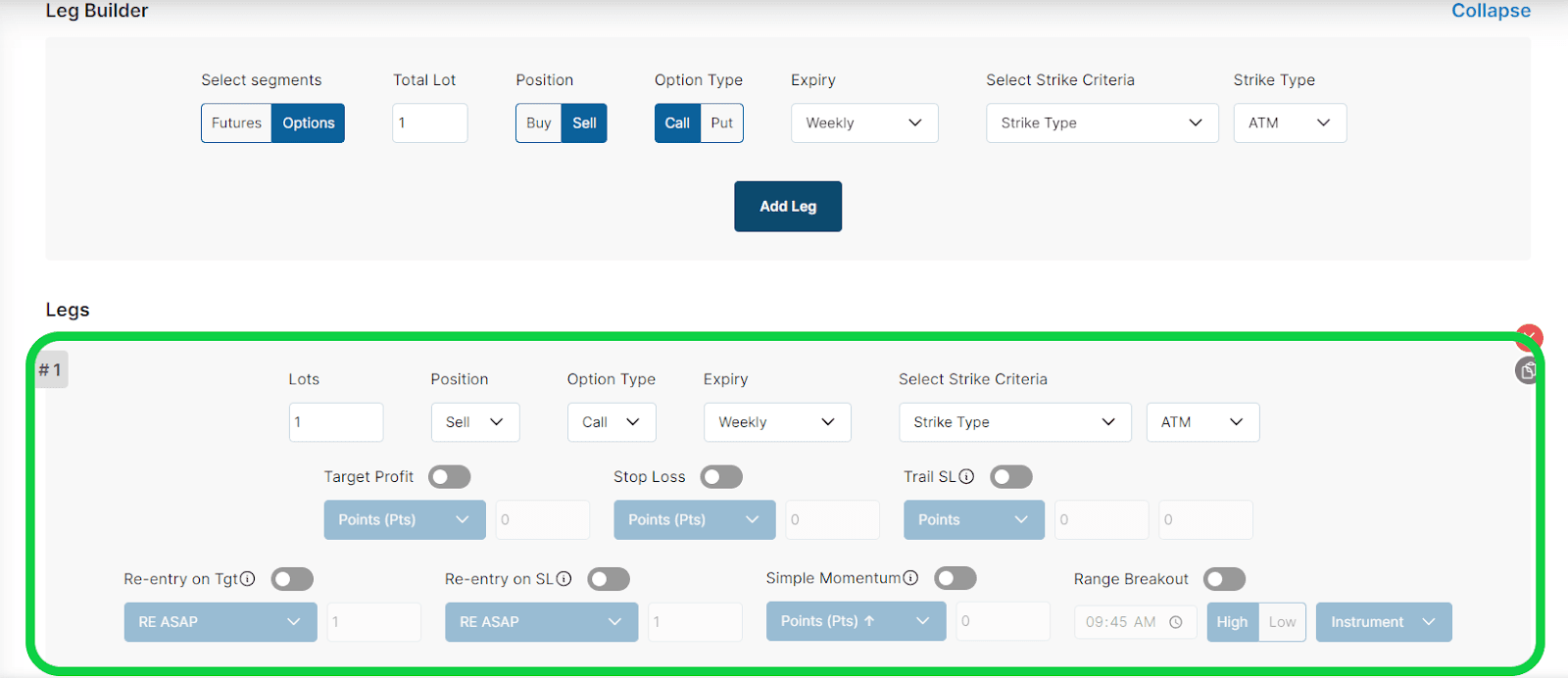Image resolution: width=1568 pixels, height=678 pixels.
Task: Click the info icon beside Re-entry on SL
Action: pos(563,579)
